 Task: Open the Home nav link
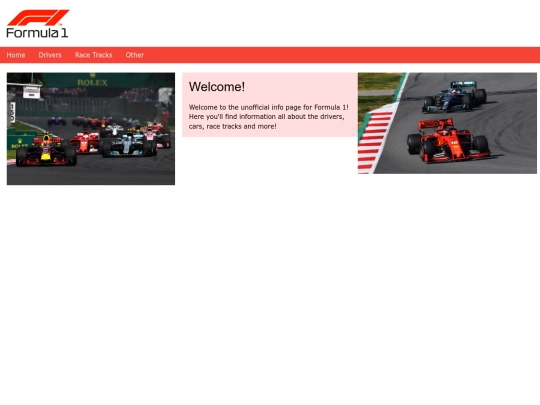16,55
